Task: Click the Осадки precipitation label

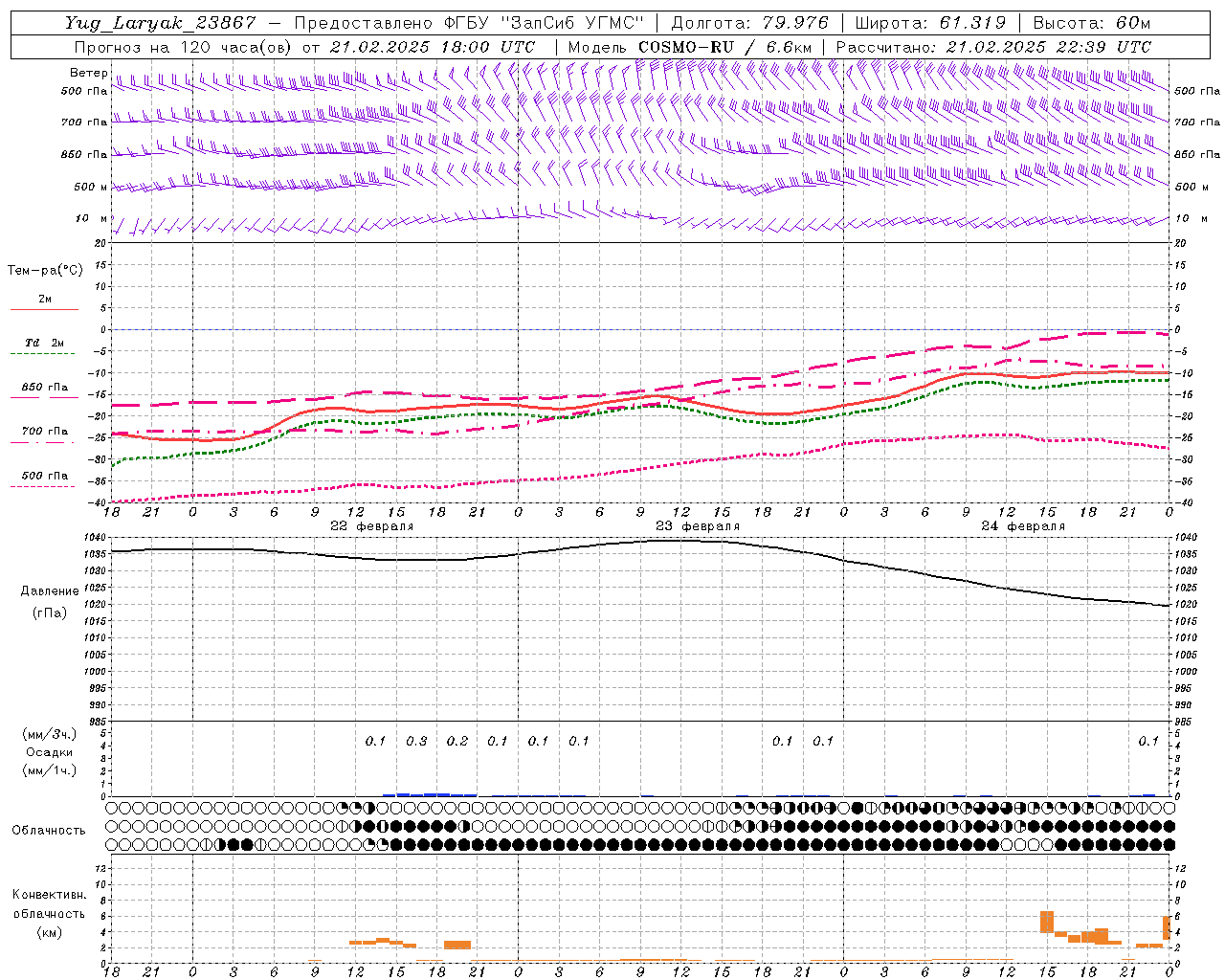Action: [49, 752]
